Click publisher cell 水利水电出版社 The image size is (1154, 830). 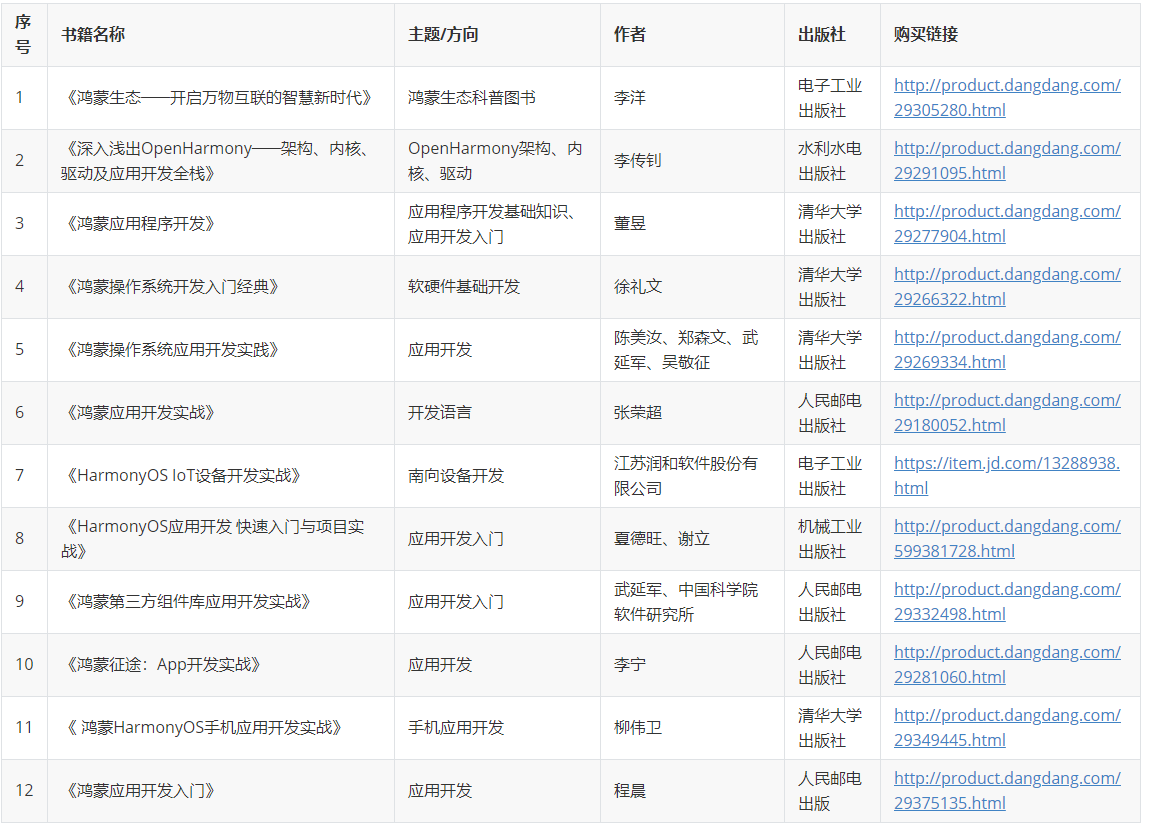[830, 161]
